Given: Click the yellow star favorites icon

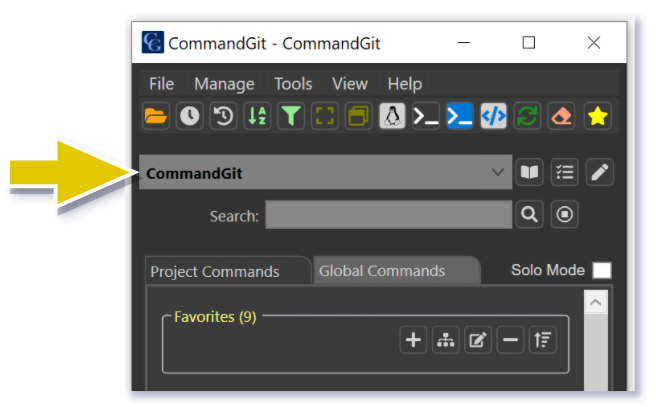Looking at the screenshot, I should pyautogui.click(x=597, y=116).
